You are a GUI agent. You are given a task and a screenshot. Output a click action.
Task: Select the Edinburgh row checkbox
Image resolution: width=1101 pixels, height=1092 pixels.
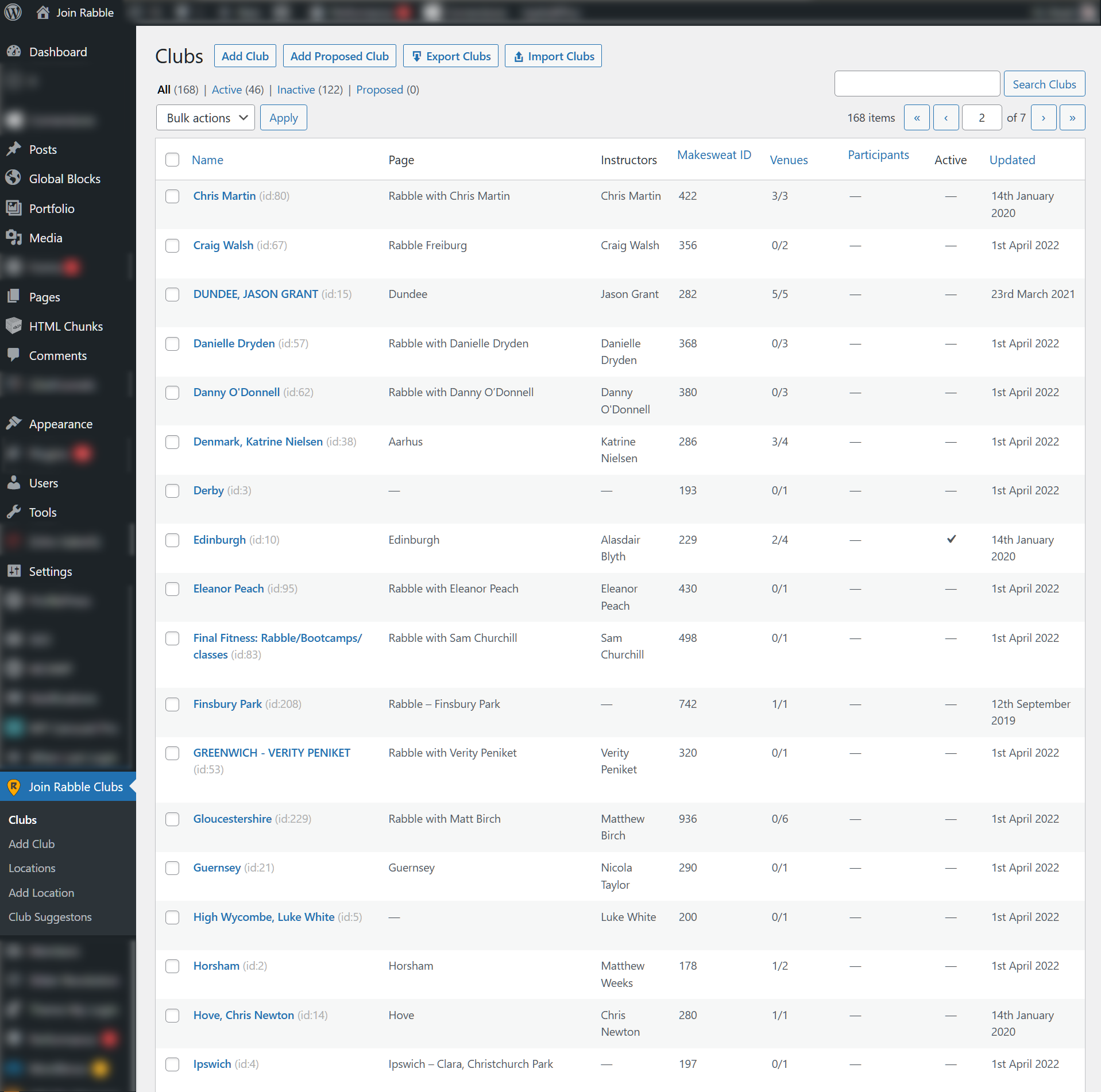click(x=172, y=540)
